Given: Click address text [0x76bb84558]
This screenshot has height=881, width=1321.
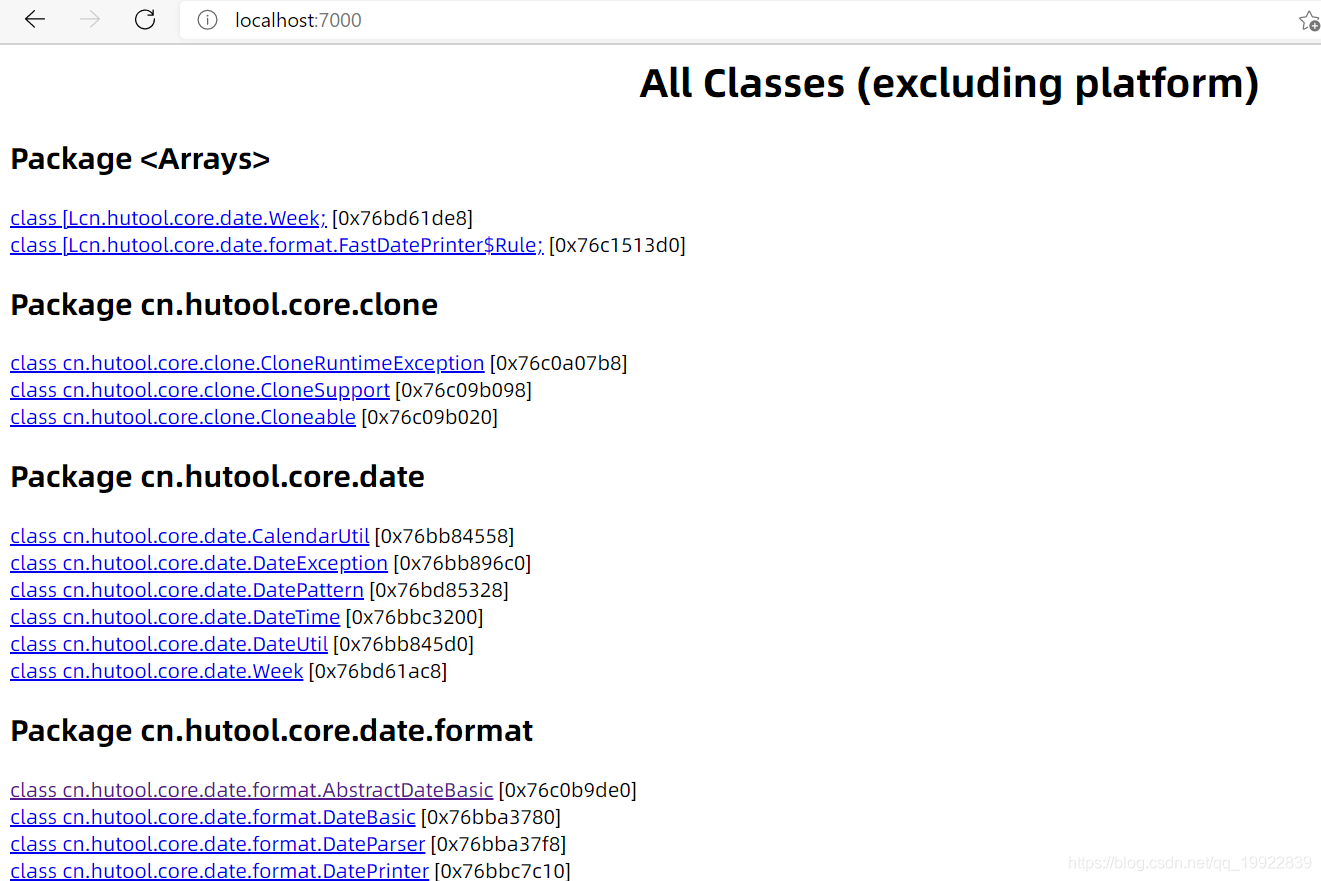Looking at the screenshot, I should pyautogui.click(x=444, y=536).
